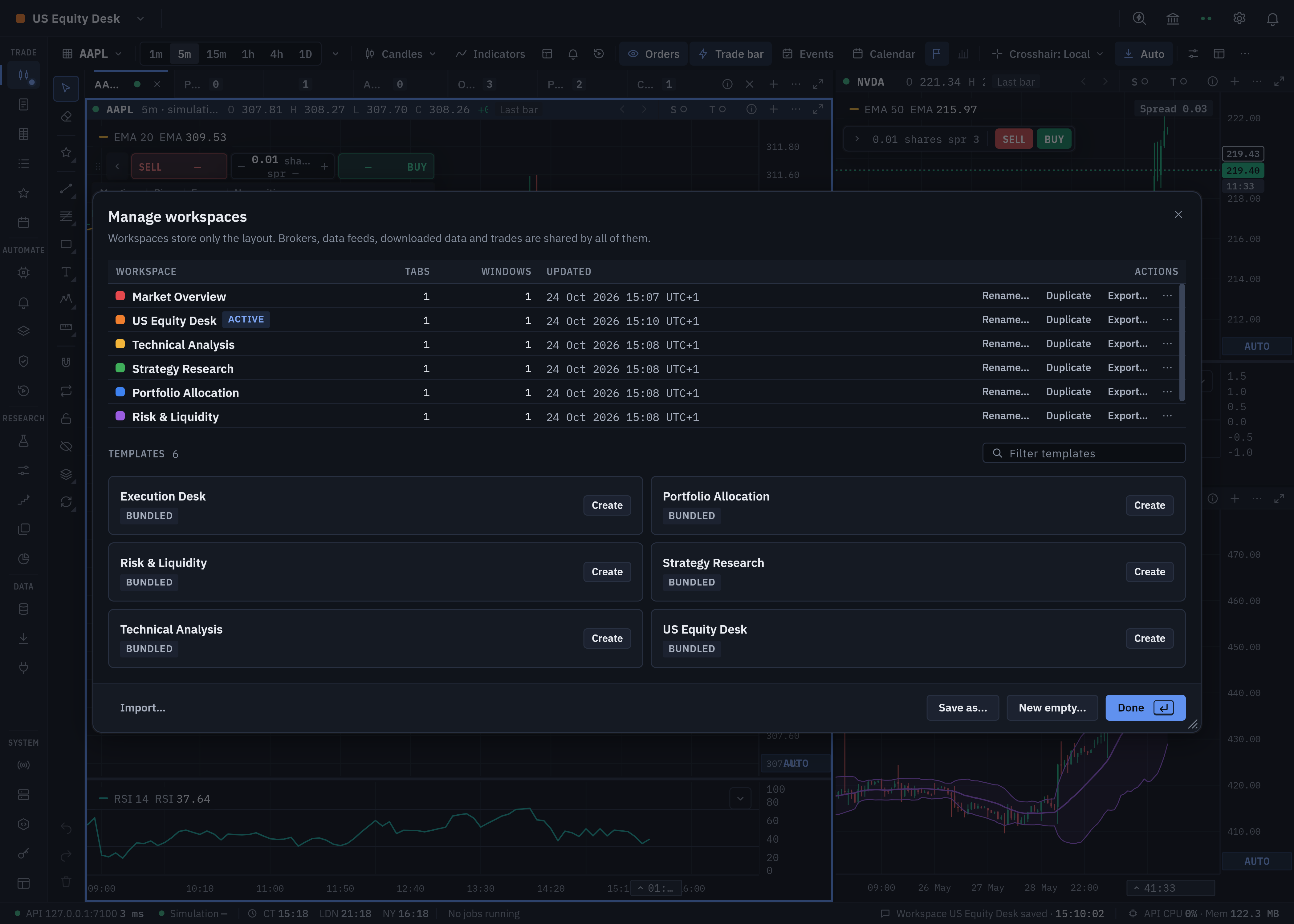This screenshot has height=924, width=1294.
Task: Select the 1h timeframe
Action: [247, 54]
